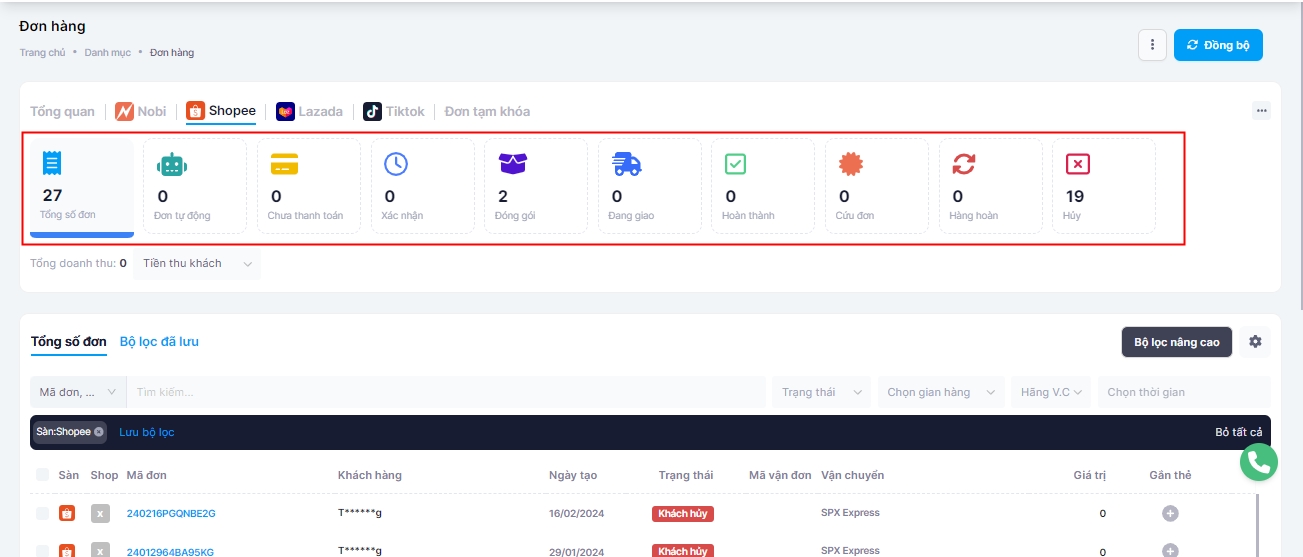Switch to the Lazada tab
Viewport: 1303px width, 557px height.
point(310,111)
